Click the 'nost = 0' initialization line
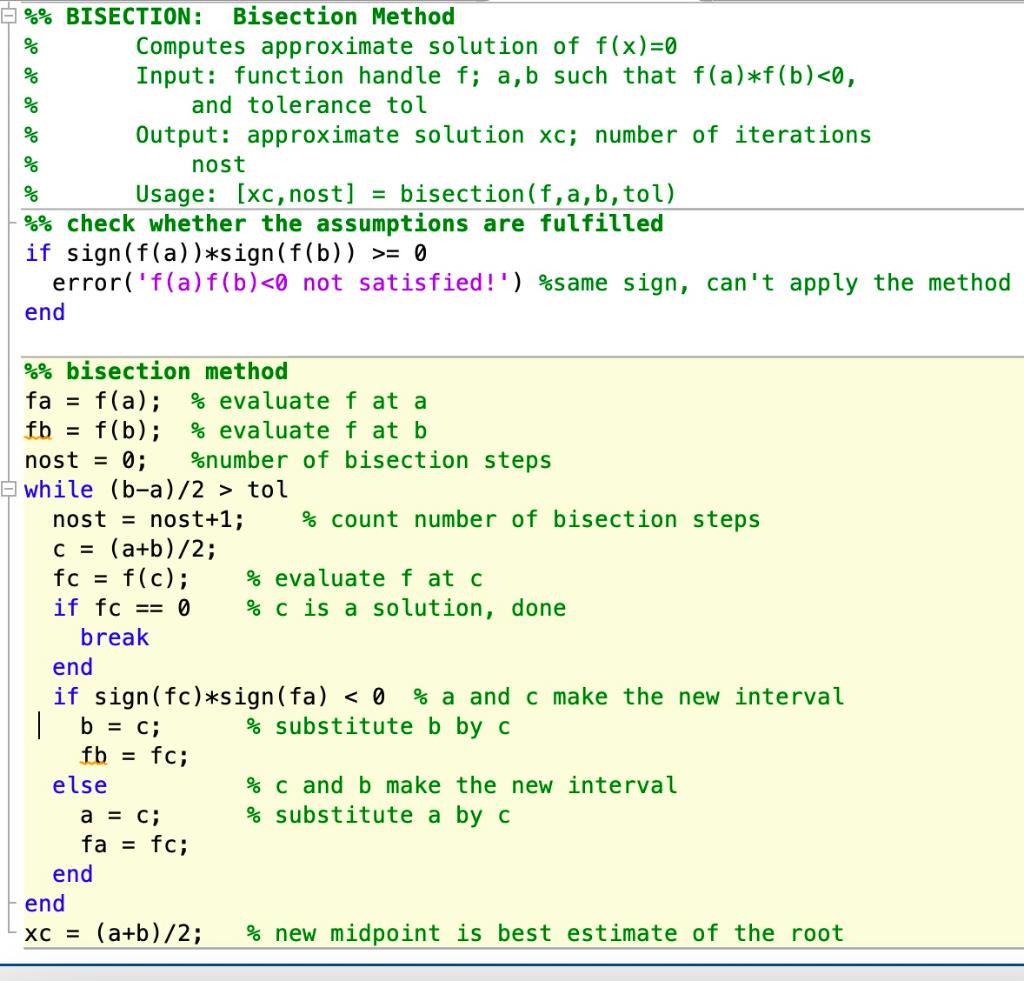 point(80,460)
